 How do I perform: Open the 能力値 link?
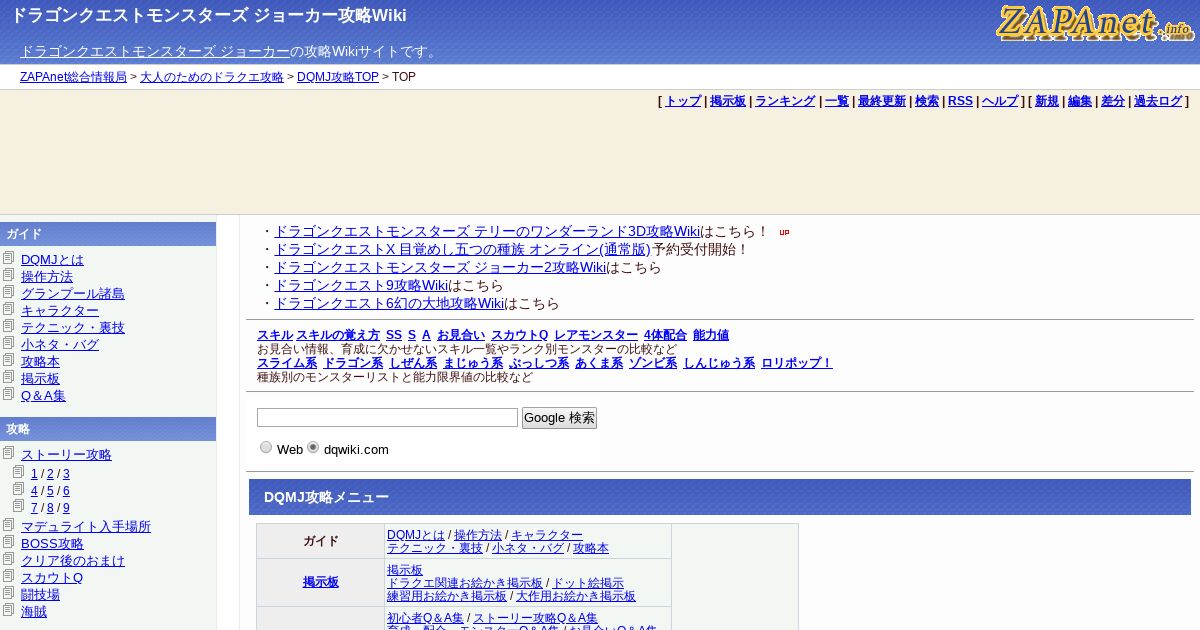tap(711, 335)
